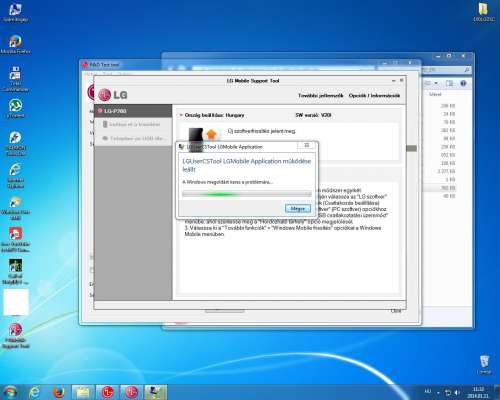Close the LG Mobile Support Tool window

(401, 80)
